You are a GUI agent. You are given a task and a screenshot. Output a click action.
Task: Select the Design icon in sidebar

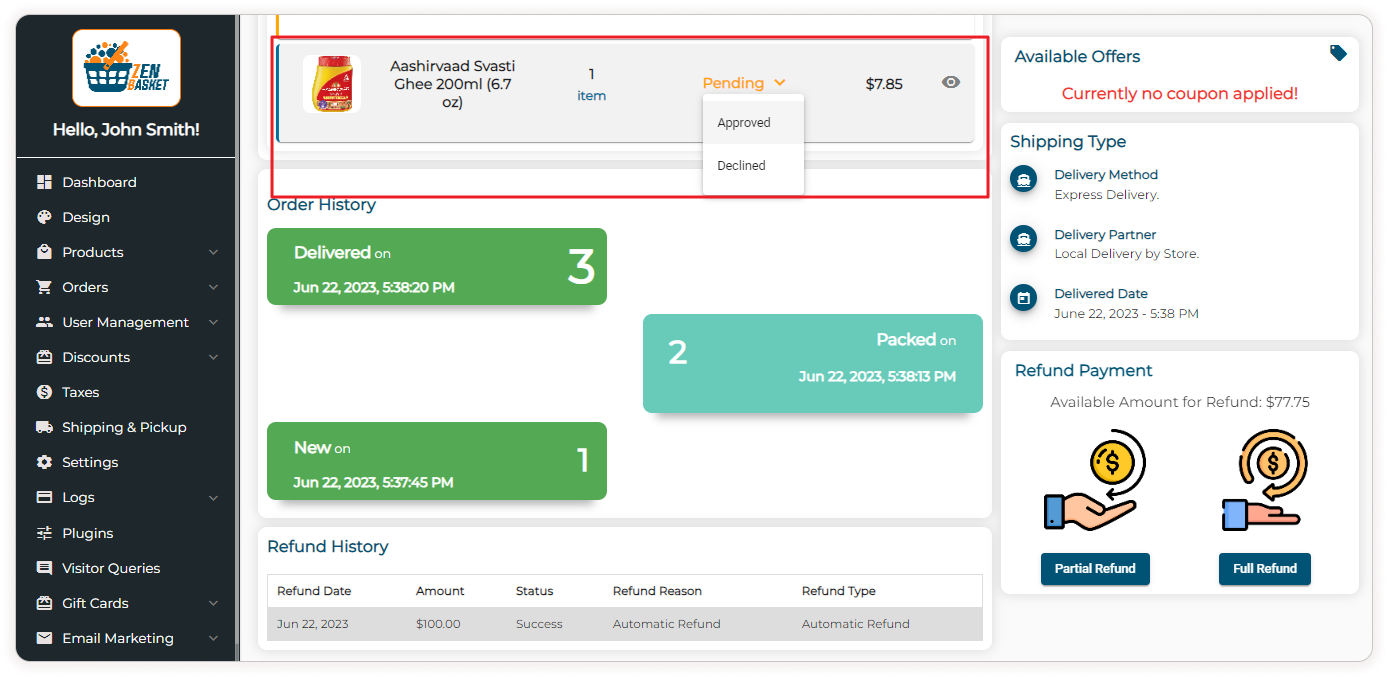[46, 217]
